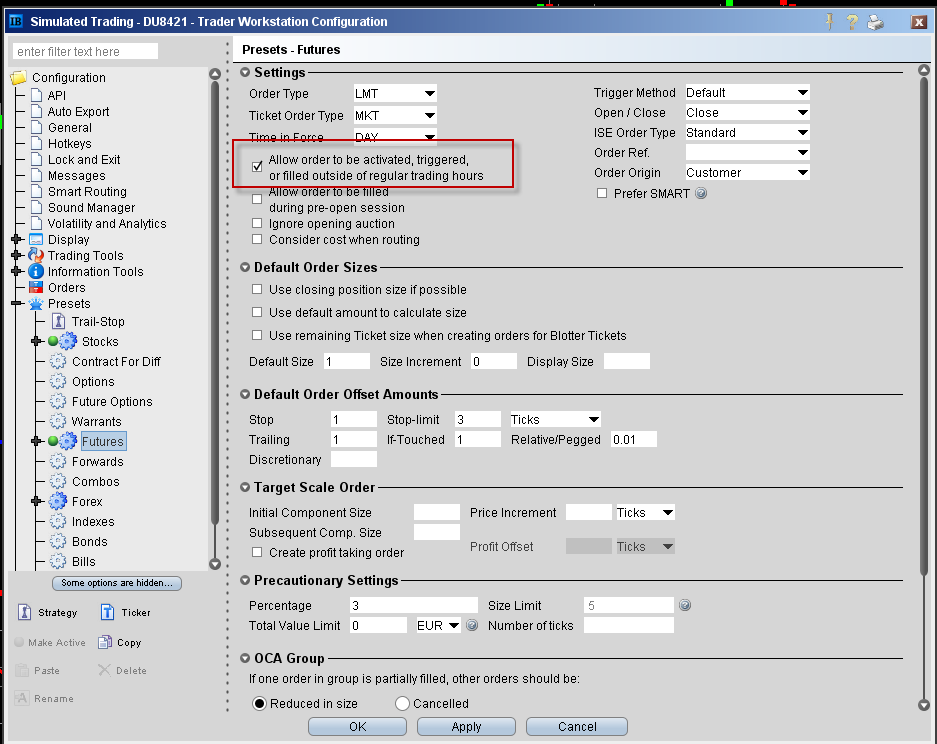Click the Default Size input field
937x744 pixels.
click(x=347, y=362)
